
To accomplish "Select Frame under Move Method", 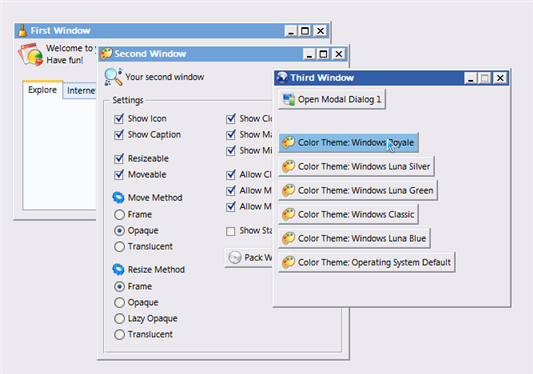I will point(119,215).
